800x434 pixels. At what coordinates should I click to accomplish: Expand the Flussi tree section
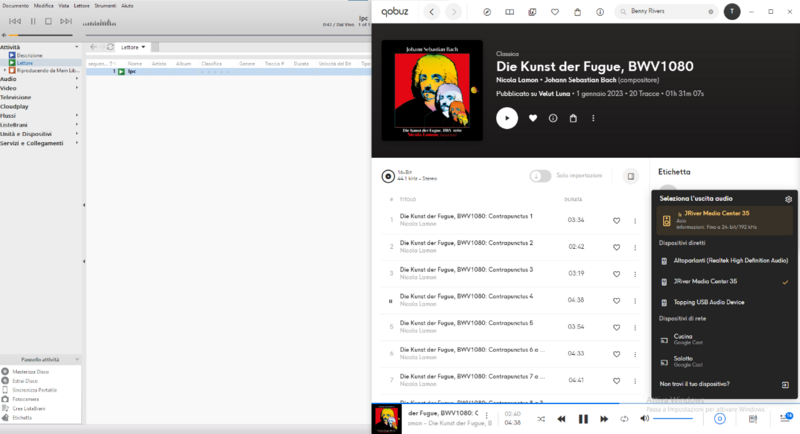coord(77,115)
